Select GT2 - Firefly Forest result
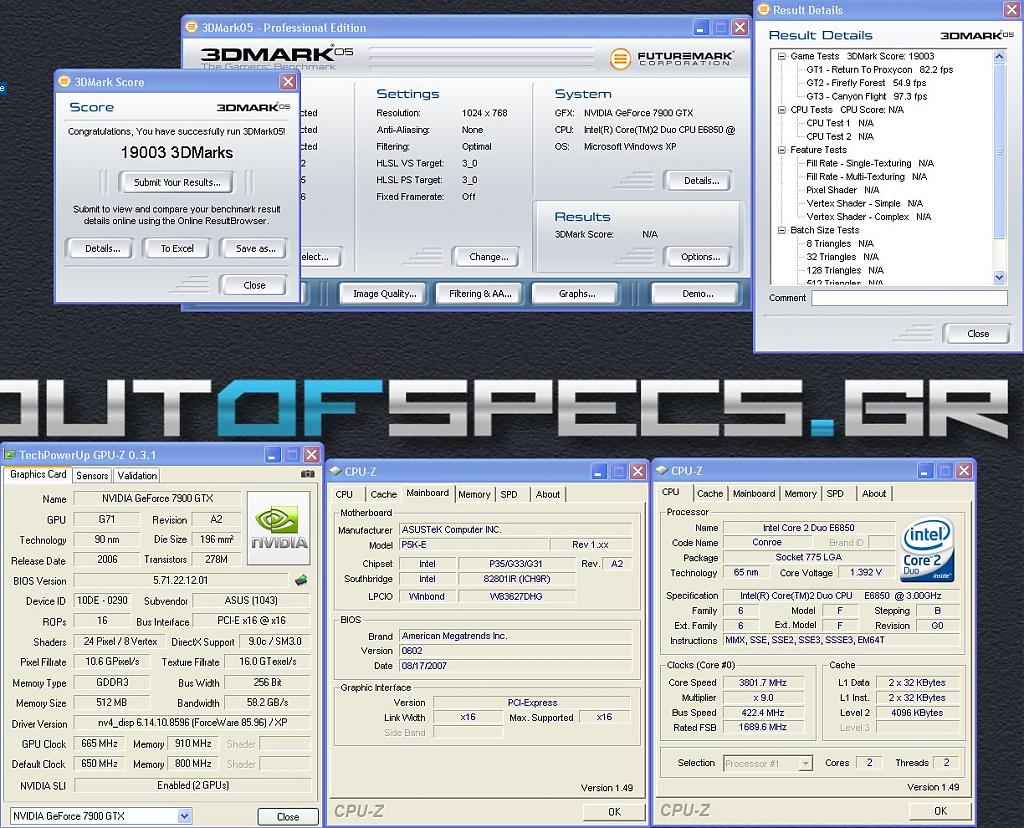The width and height of the screenshot is (1024, 828). point(866,83)
